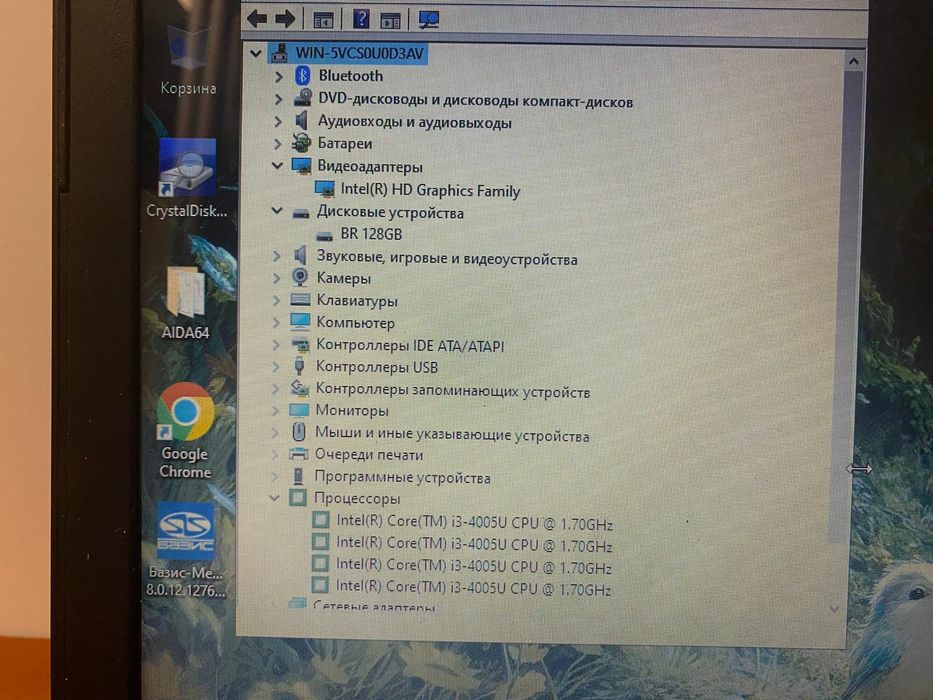
Task: Collapse the Видеоадаптеры category
Action: (277, 166)
